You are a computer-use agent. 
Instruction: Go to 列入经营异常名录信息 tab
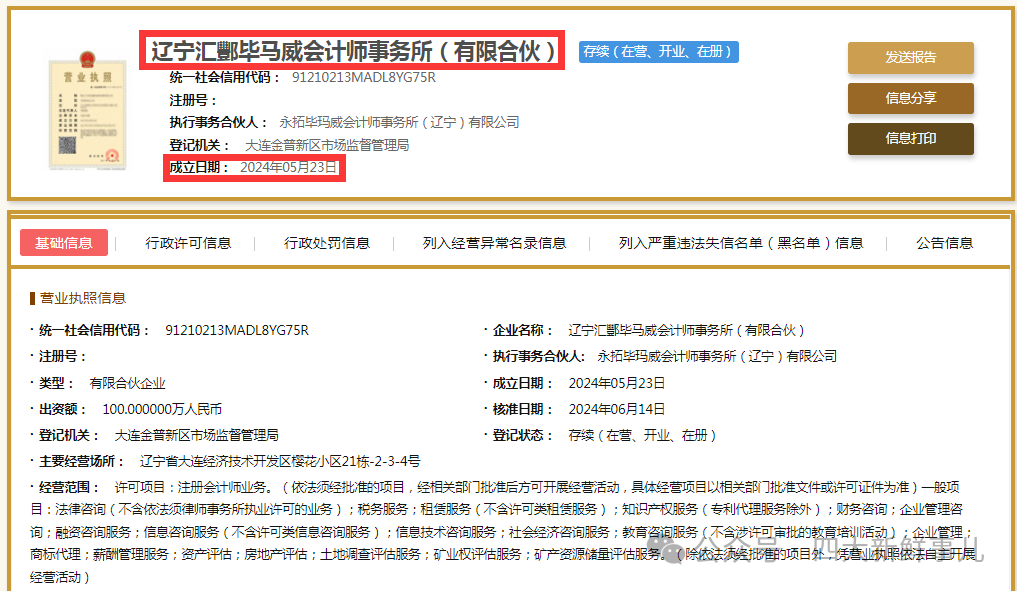tap(494, 243)
